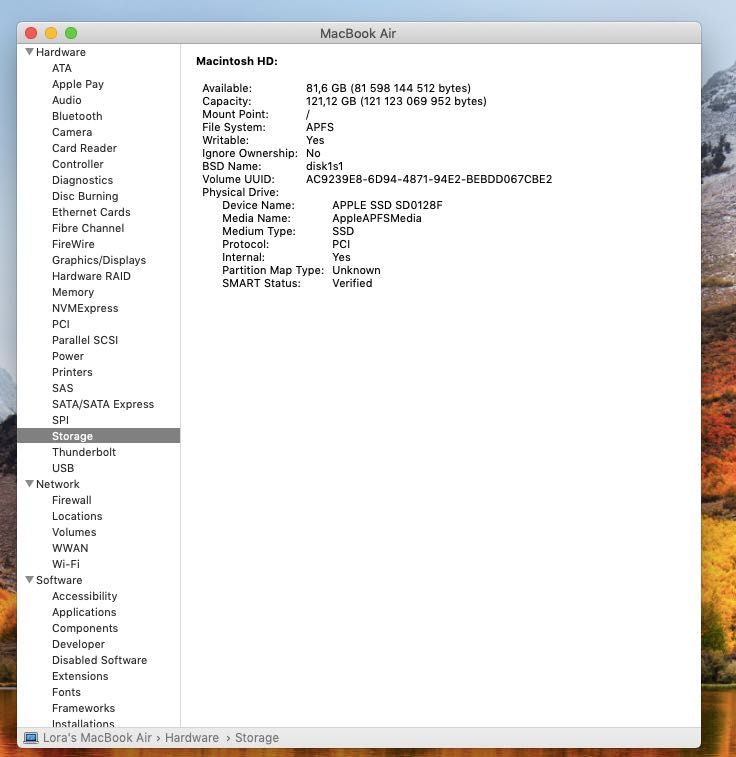
Task: Open Firewall under Network
Action: 71,500
